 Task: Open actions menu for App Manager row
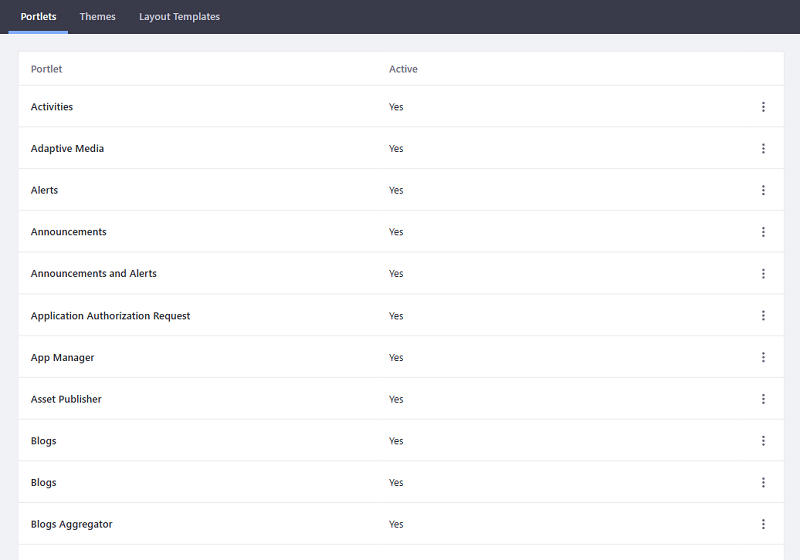click(x=763, y=358)
